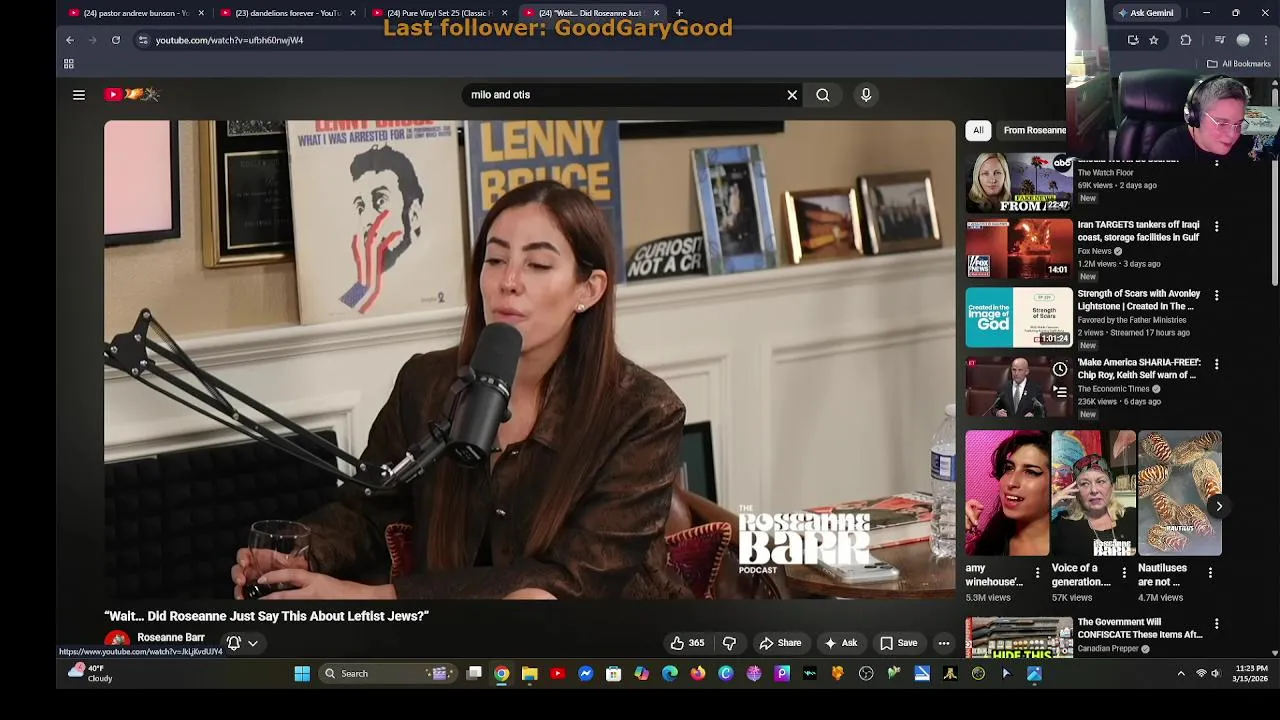The height and width of the screenshot is (720, 1280).
Task: Open 'Iran TARGETS tankers' video title
Action: [1138, 231]
